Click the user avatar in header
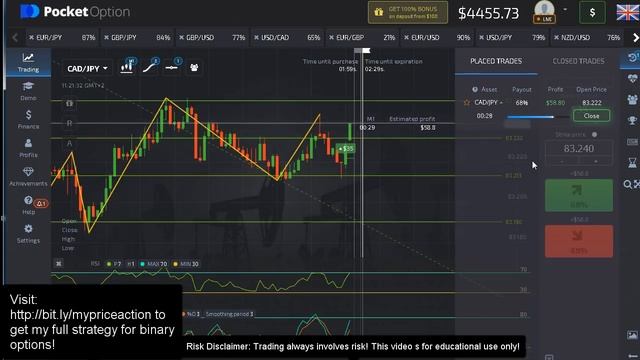The height and width of the screenshot is (360, 640). pos(544,11)
